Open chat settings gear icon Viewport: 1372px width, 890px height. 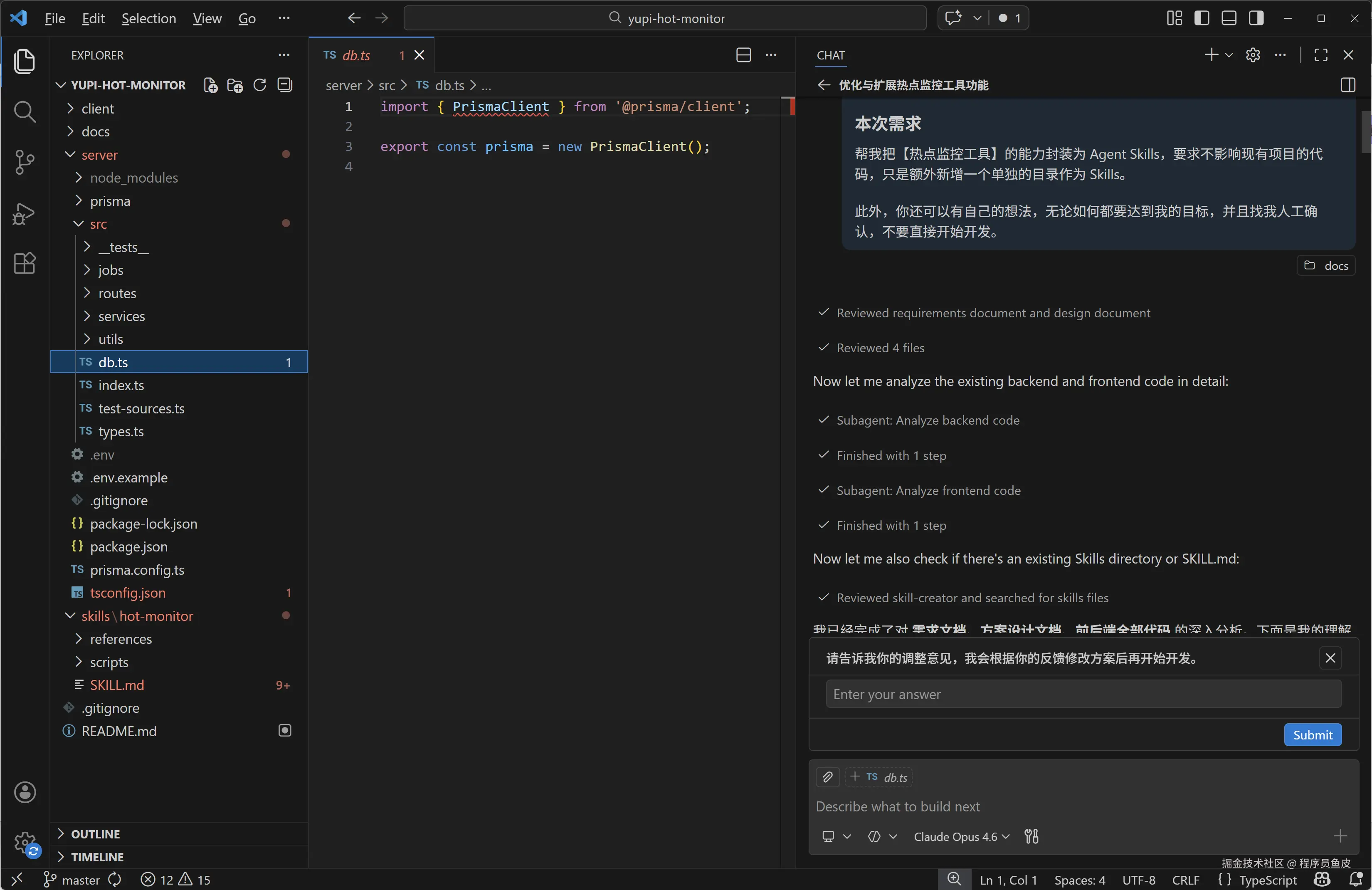[1253, 55]
